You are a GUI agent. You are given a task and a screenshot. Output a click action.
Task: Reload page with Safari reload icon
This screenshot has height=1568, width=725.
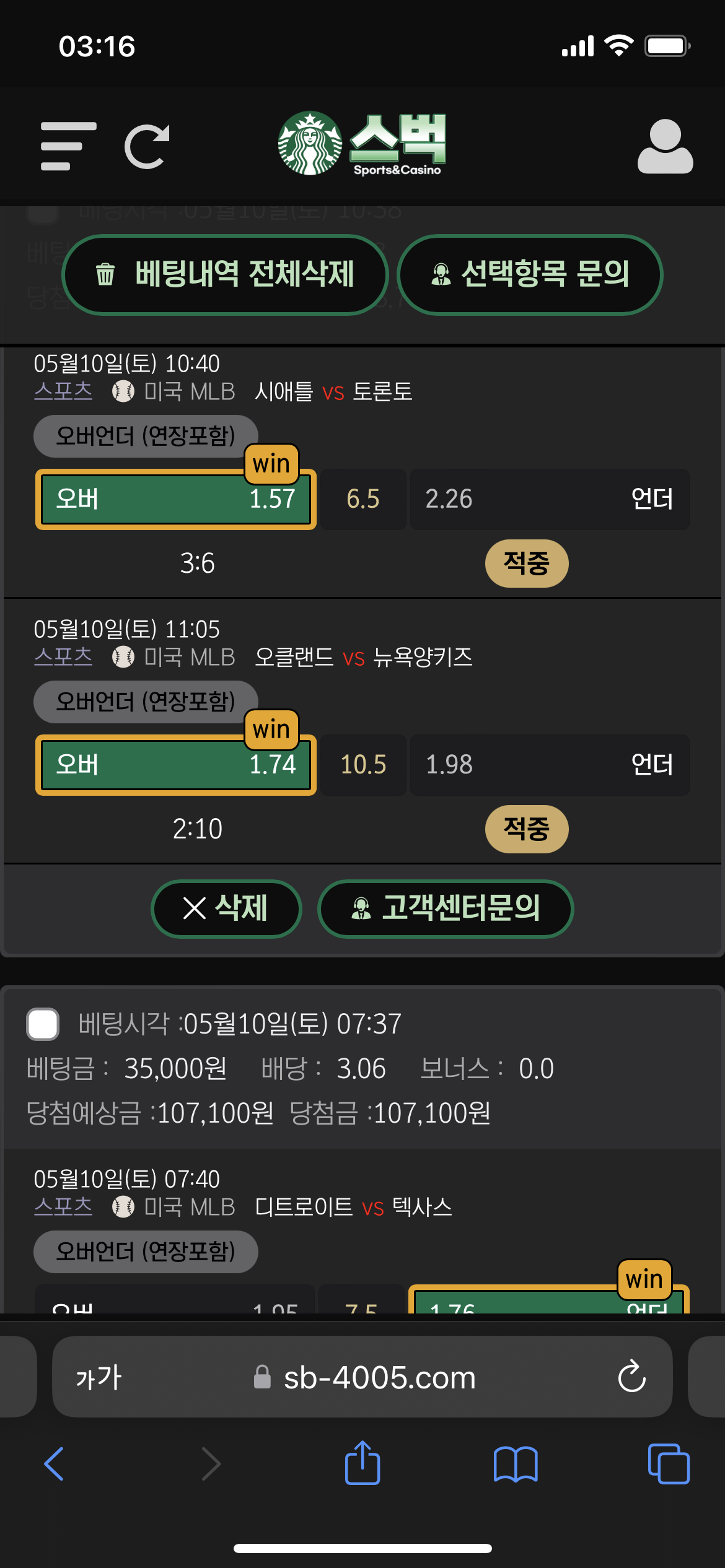[x=631, y=1377]
